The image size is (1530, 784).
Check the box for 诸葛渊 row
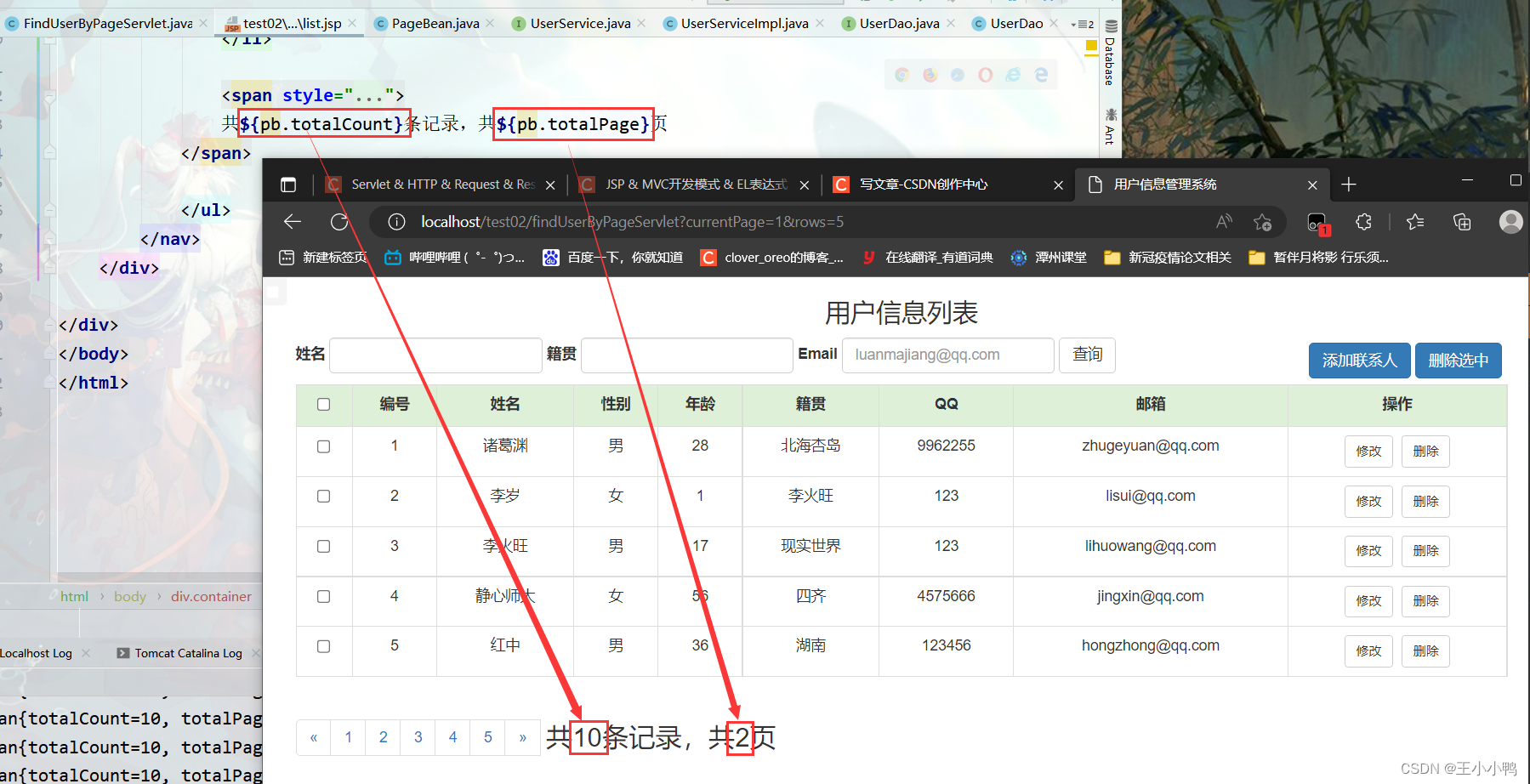click(324, 446)
